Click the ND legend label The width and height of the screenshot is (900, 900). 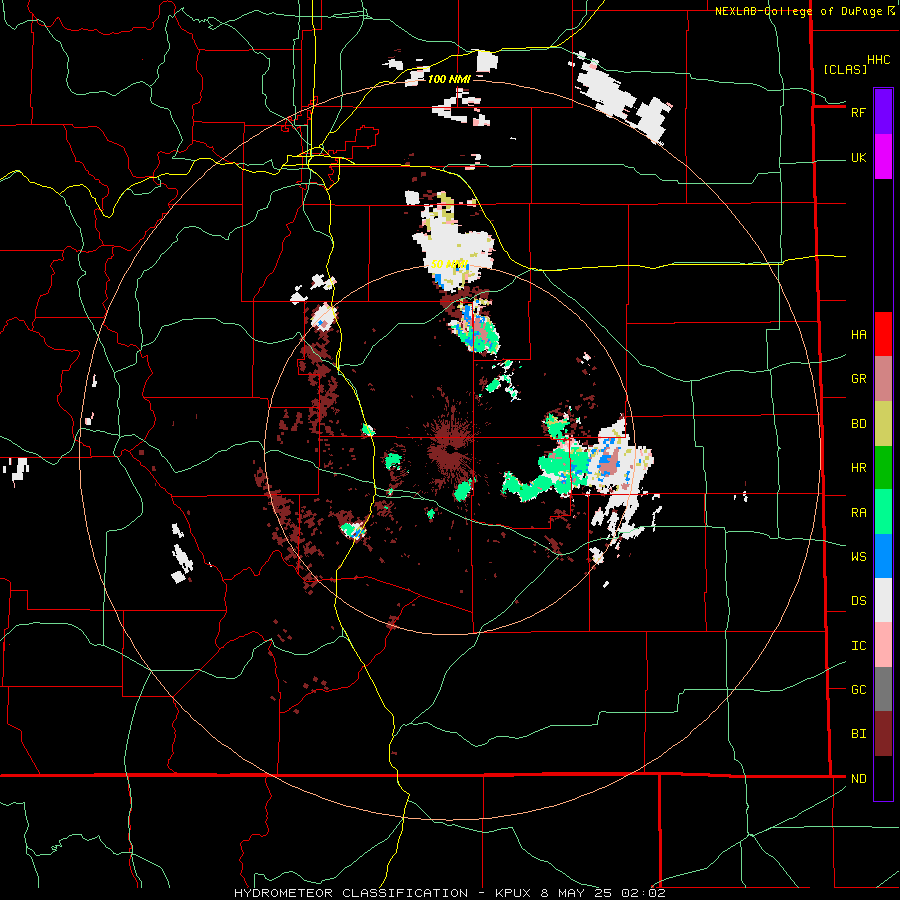click(858, 779)
